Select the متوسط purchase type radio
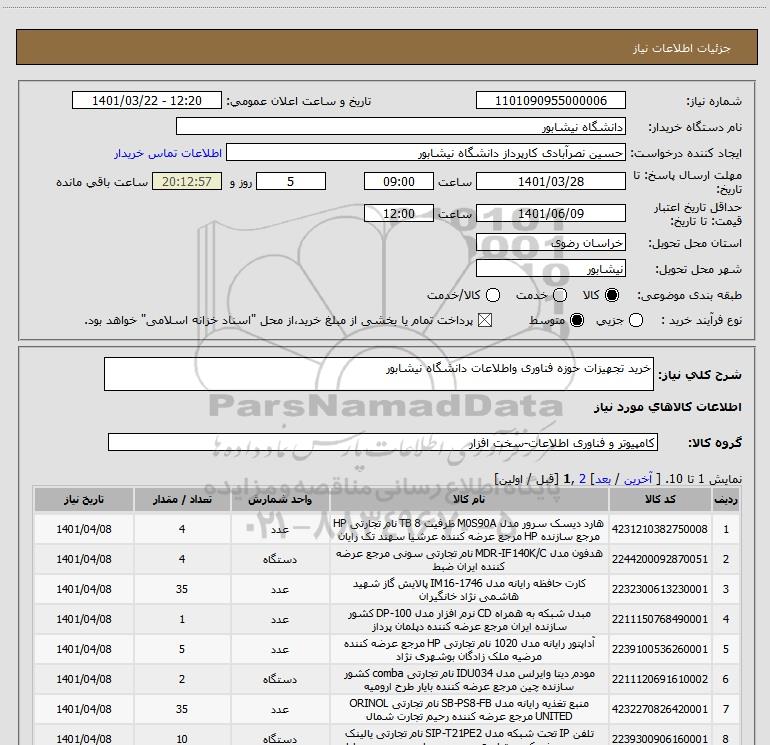 coord(577,320)
